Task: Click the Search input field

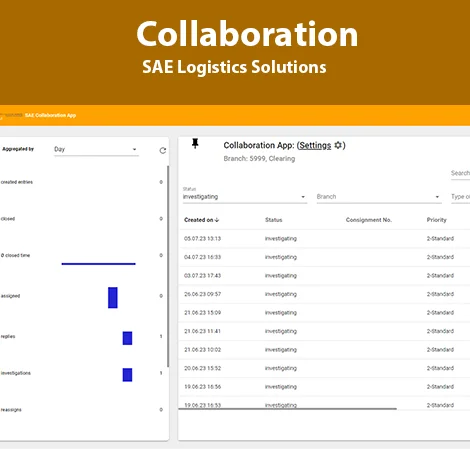Action: [460, 173]
